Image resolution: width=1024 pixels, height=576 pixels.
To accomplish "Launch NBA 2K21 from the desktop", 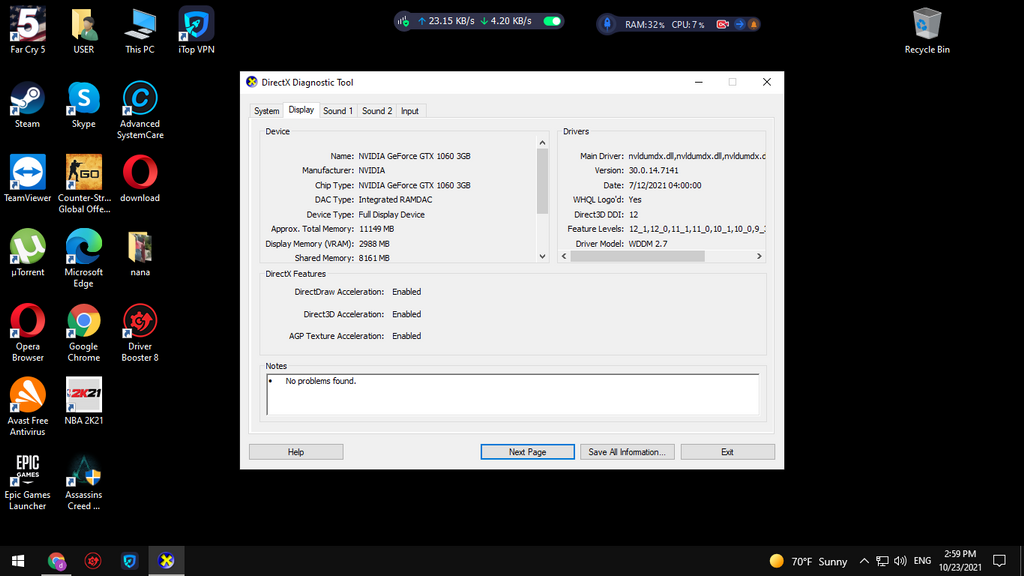I will 84,403.
